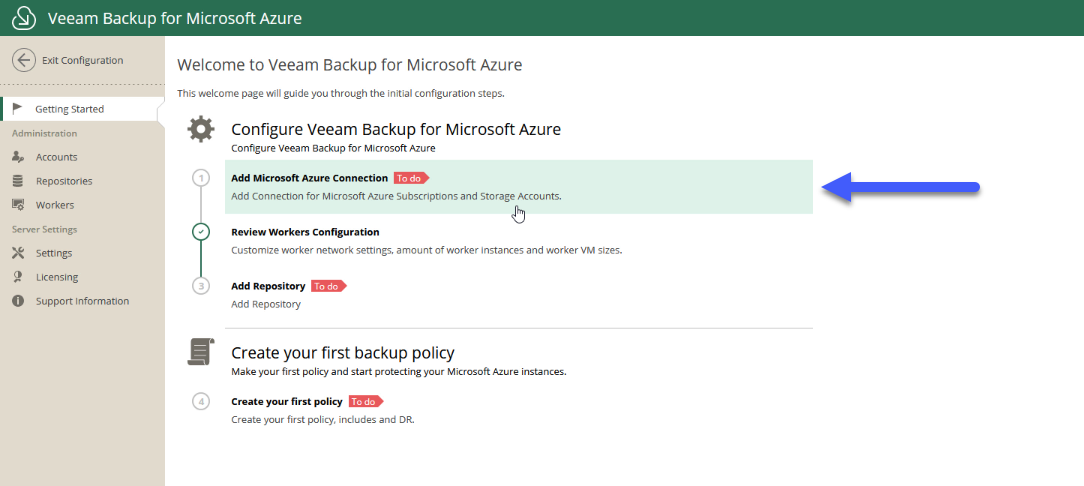The height and width of the screenshot is (486, 1084).
Task: Open the Add Microsoft Azure Connection step
Action: pyautogui.click(x=518, y=187)
